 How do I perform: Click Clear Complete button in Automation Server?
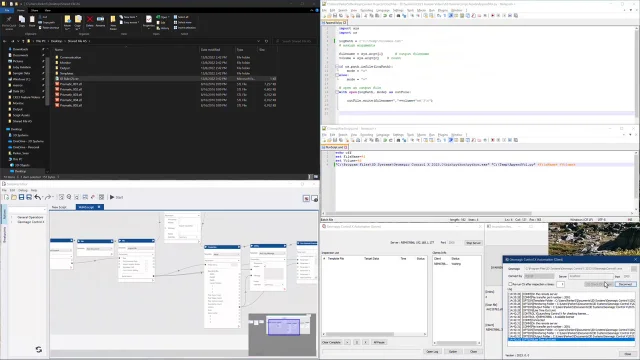click(331, 342)
